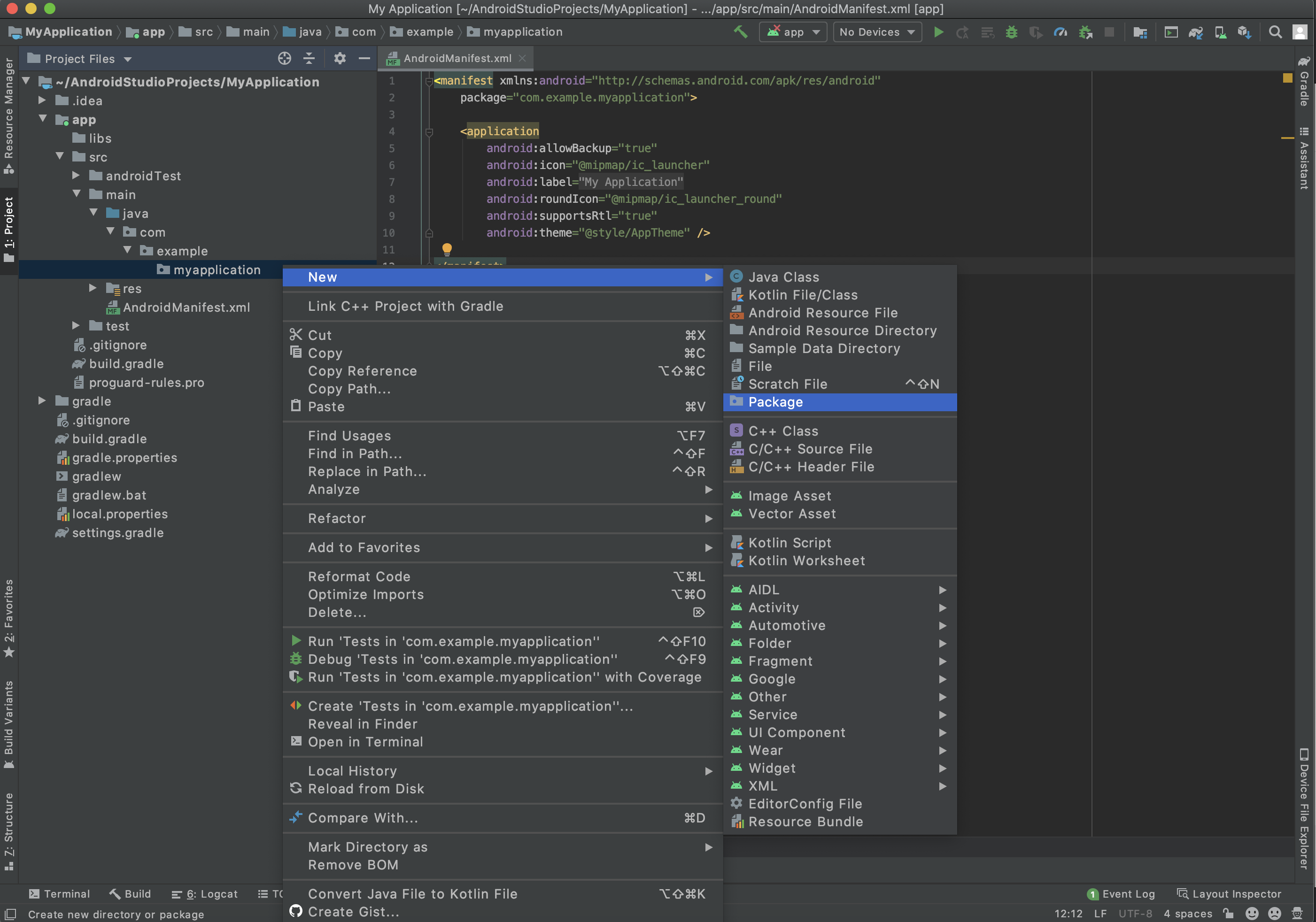This screenshot has width=1316, height=922.
Task: Open the No Devices dropdown
Action: tap(877, 32)
